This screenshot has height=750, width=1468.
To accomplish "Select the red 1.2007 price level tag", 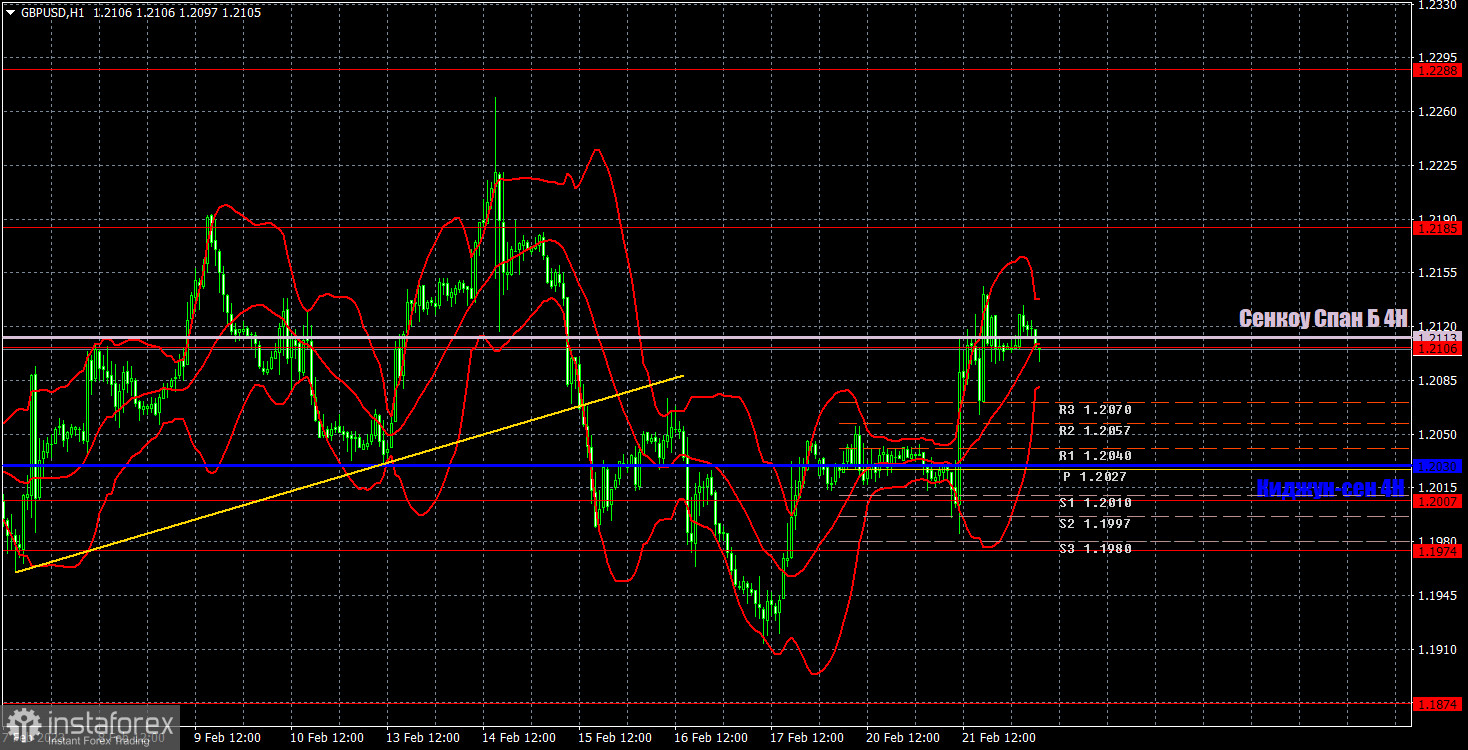I will [1439, 501].
